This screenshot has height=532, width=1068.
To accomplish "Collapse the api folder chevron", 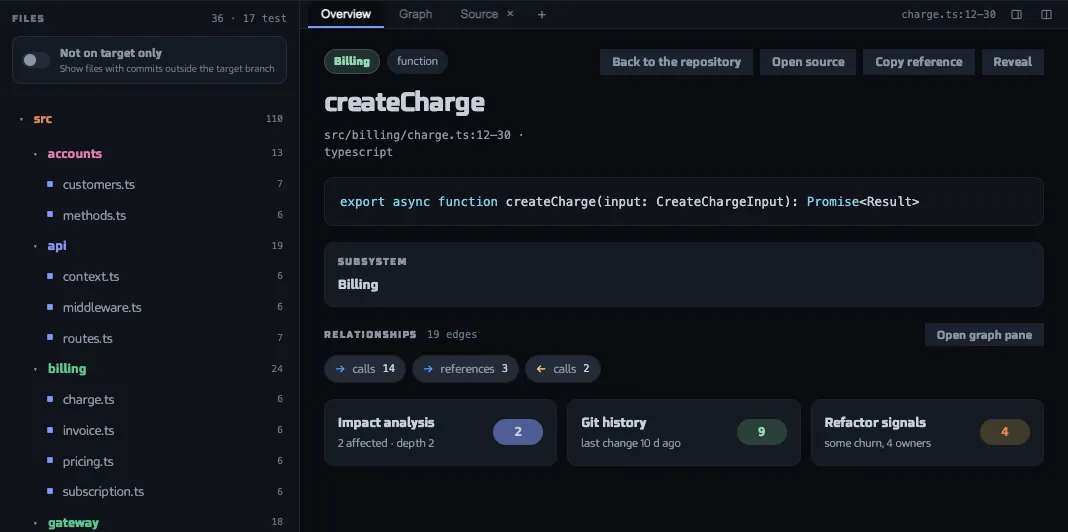I will tap(35, 246).
